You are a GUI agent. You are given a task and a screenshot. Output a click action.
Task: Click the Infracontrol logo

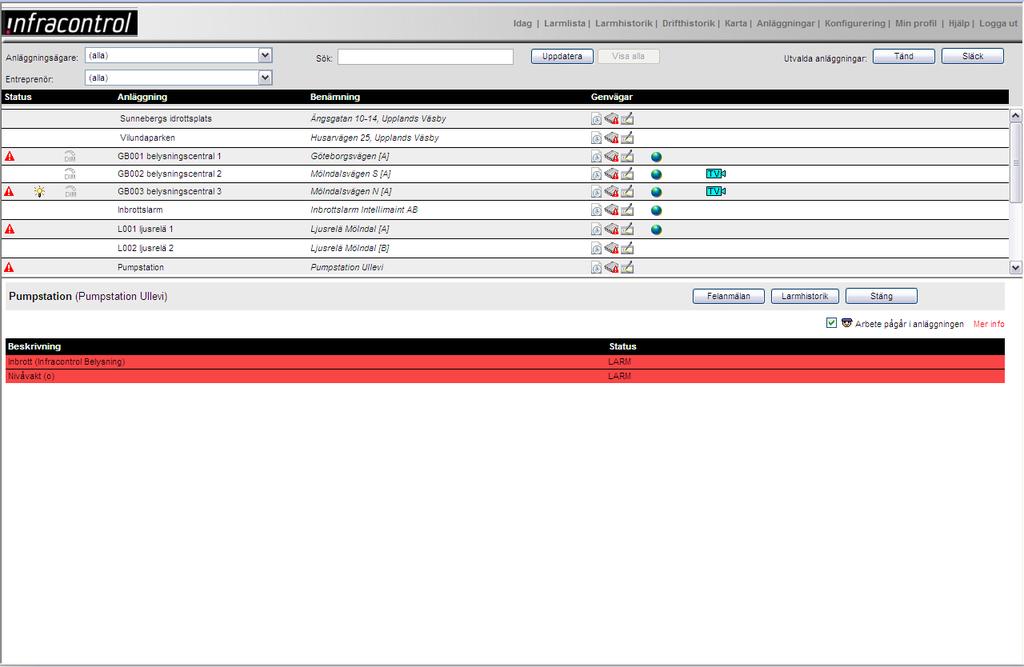point(70,23)
